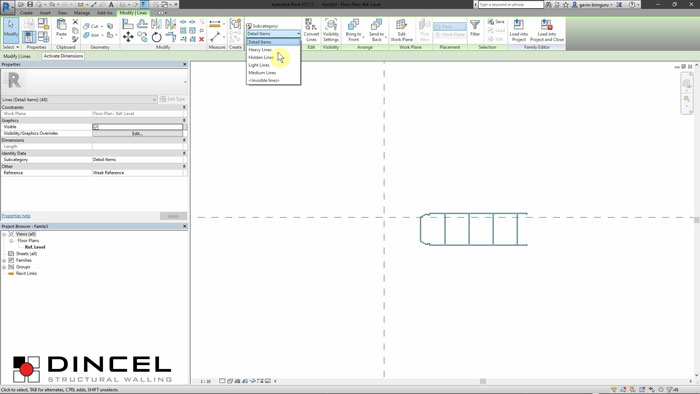Click the help question mark icon
700x394 pixels.
pyautogui.click(x=632, y=4)
